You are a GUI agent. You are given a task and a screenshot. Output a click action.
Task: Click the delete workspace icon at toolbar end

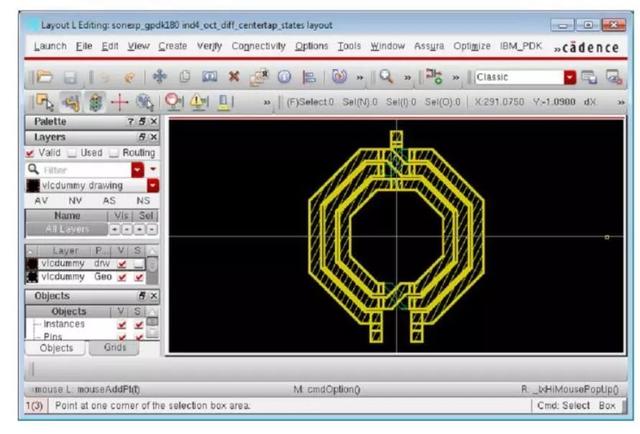click(614, 77)
